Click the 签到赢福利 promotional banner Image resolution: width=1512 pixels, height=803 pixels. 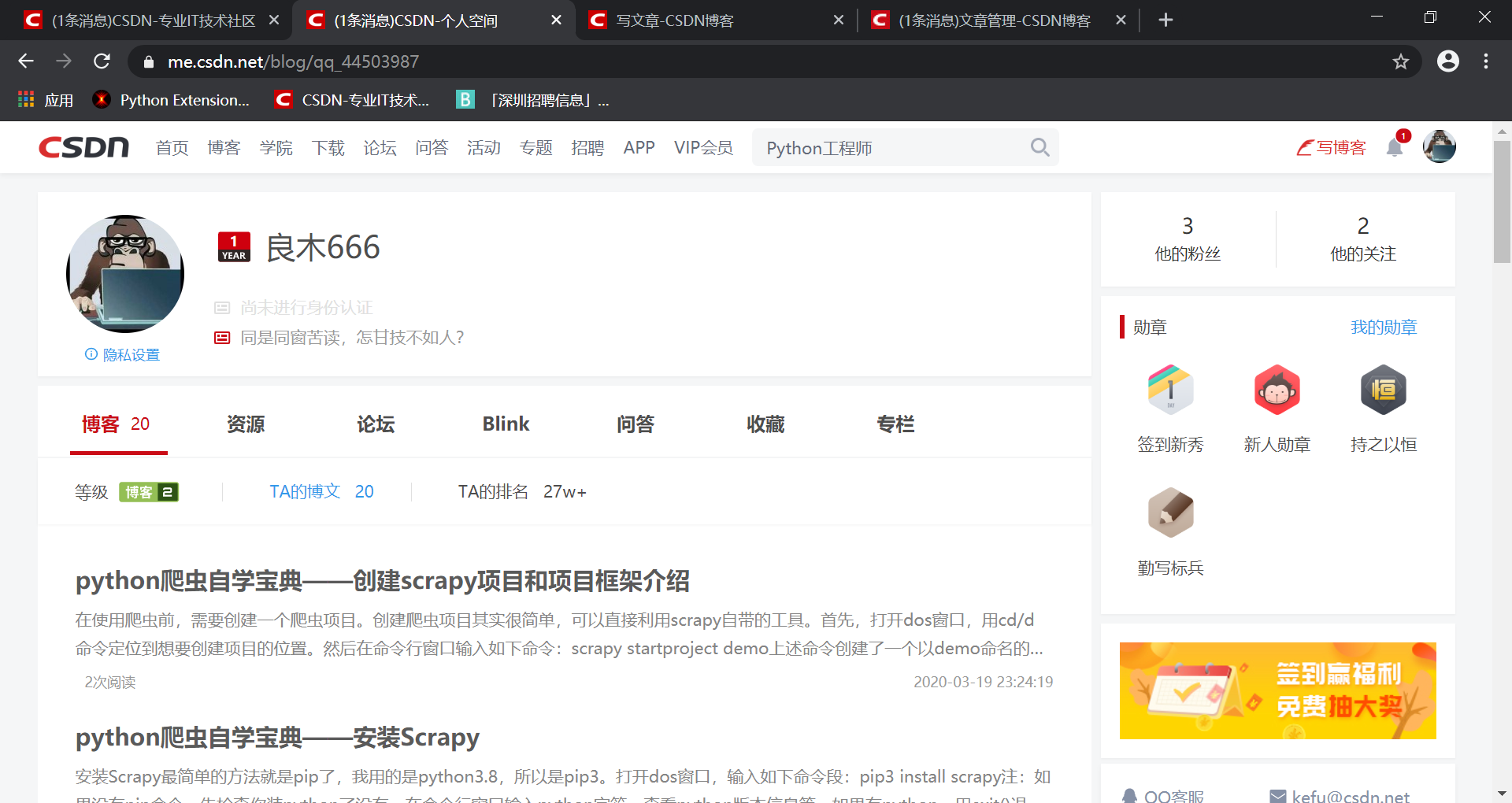click(x=1277, y=690)
